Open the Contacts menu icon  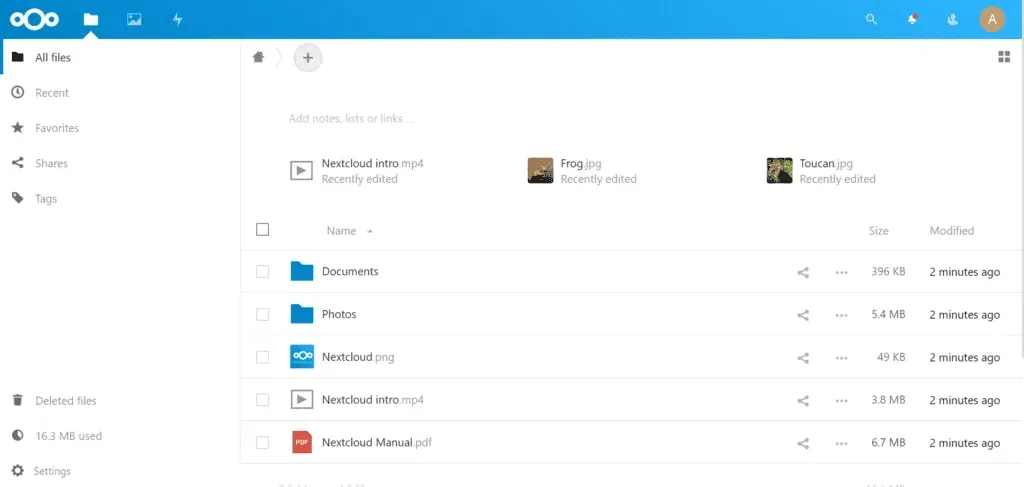(953, 19)
